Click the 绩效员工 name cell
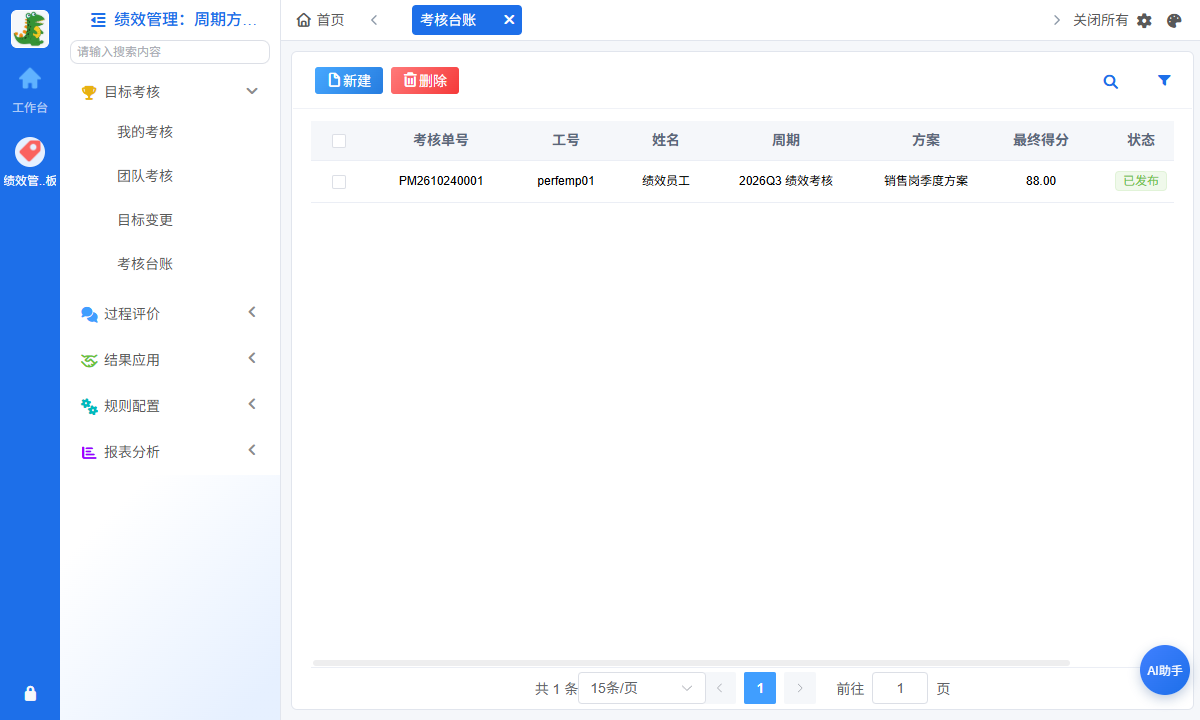The height and width of the screenshot is (720, 1200). tap(666, 182)
